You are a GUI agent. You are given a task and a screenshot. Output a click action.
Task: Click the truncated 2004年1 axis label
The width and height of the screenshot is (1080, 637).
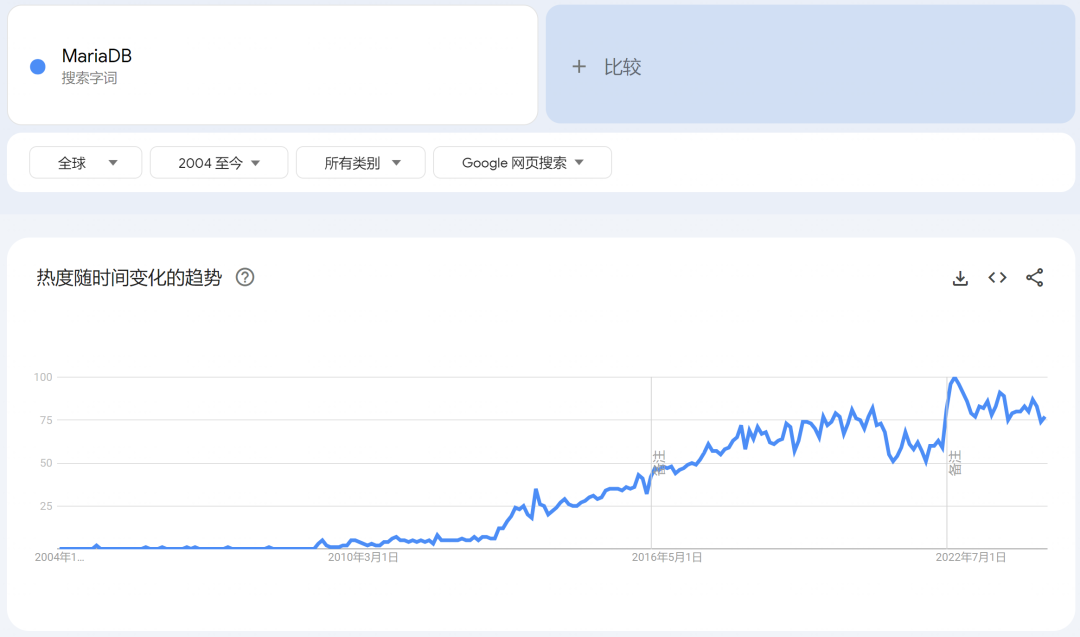[59, 557]
